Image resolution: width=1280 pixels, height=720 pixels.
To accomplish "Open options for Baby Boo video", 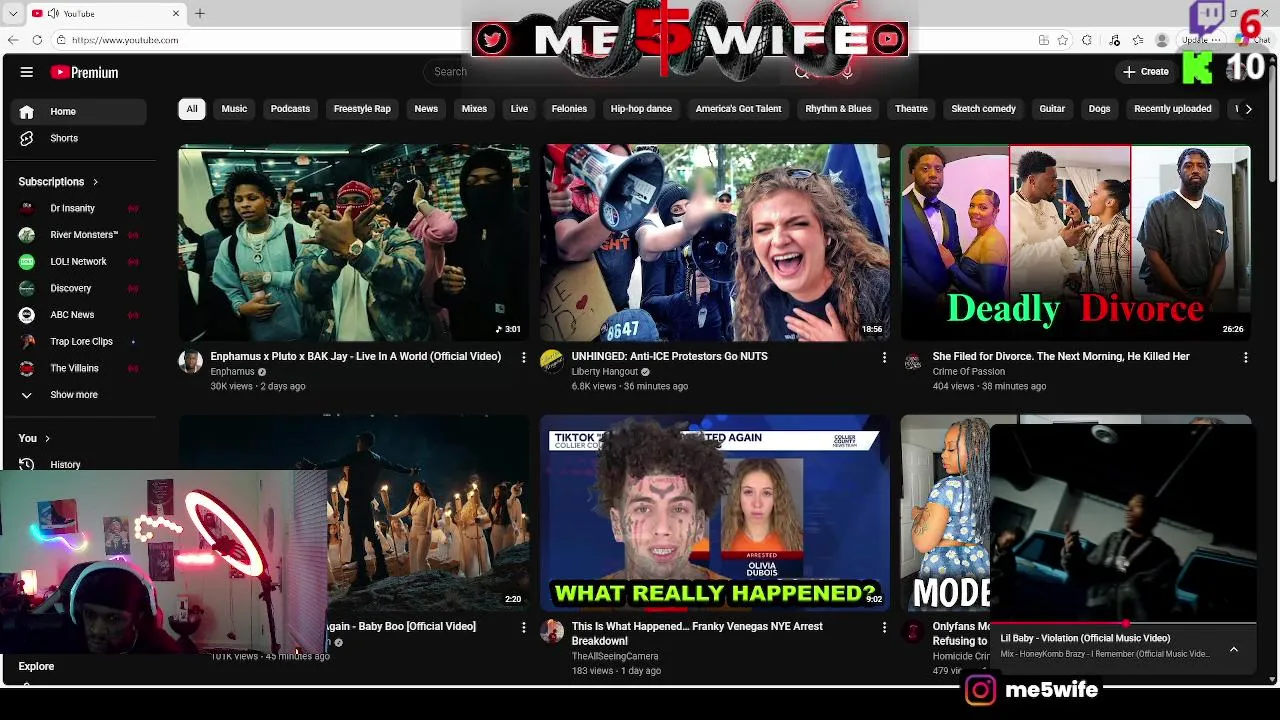I will click(523, 627).
